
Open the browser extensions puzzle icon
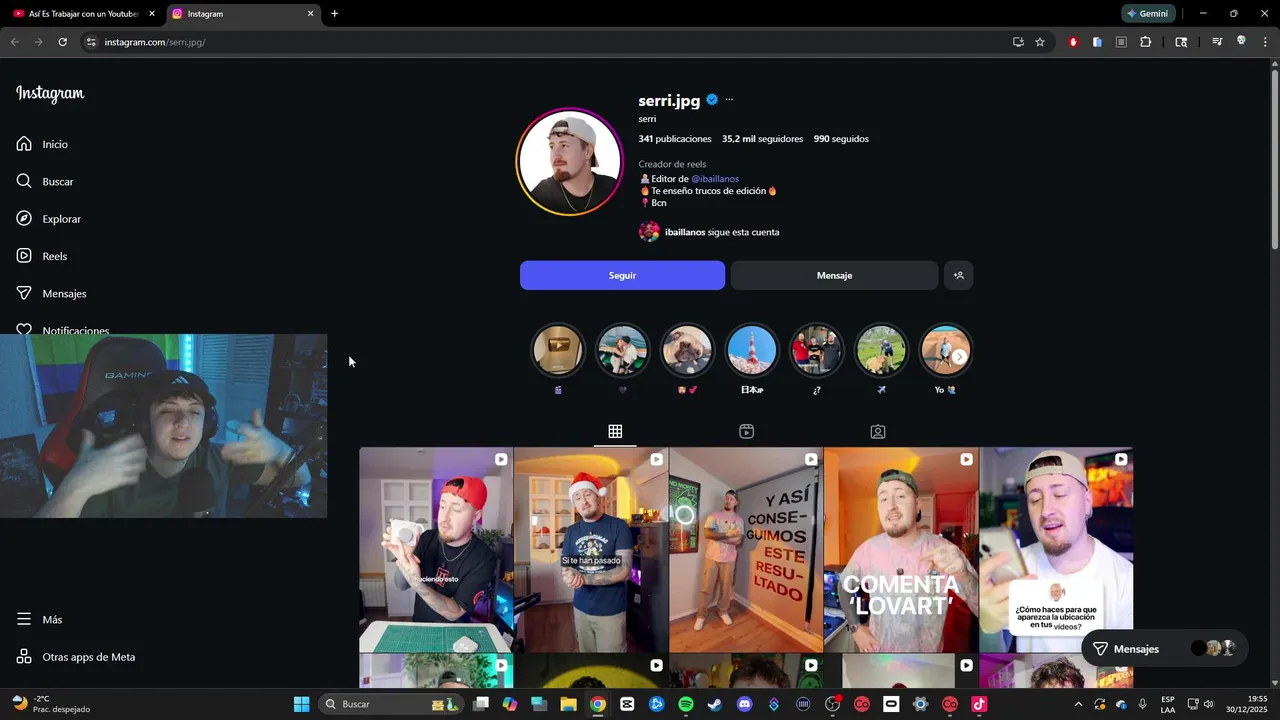pos(1146,42)
